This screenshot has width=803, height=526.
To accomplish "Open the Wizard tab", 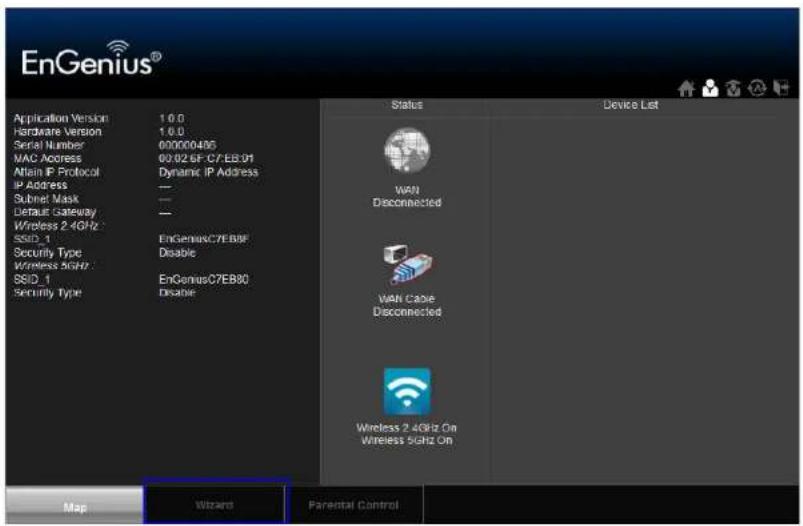I will coord(215,505).
